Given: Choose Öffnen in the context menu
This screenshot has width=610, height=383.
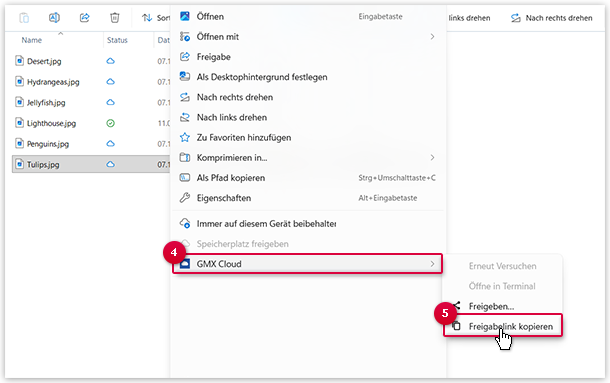Looking at the screenshot, I should pos(307,16).
